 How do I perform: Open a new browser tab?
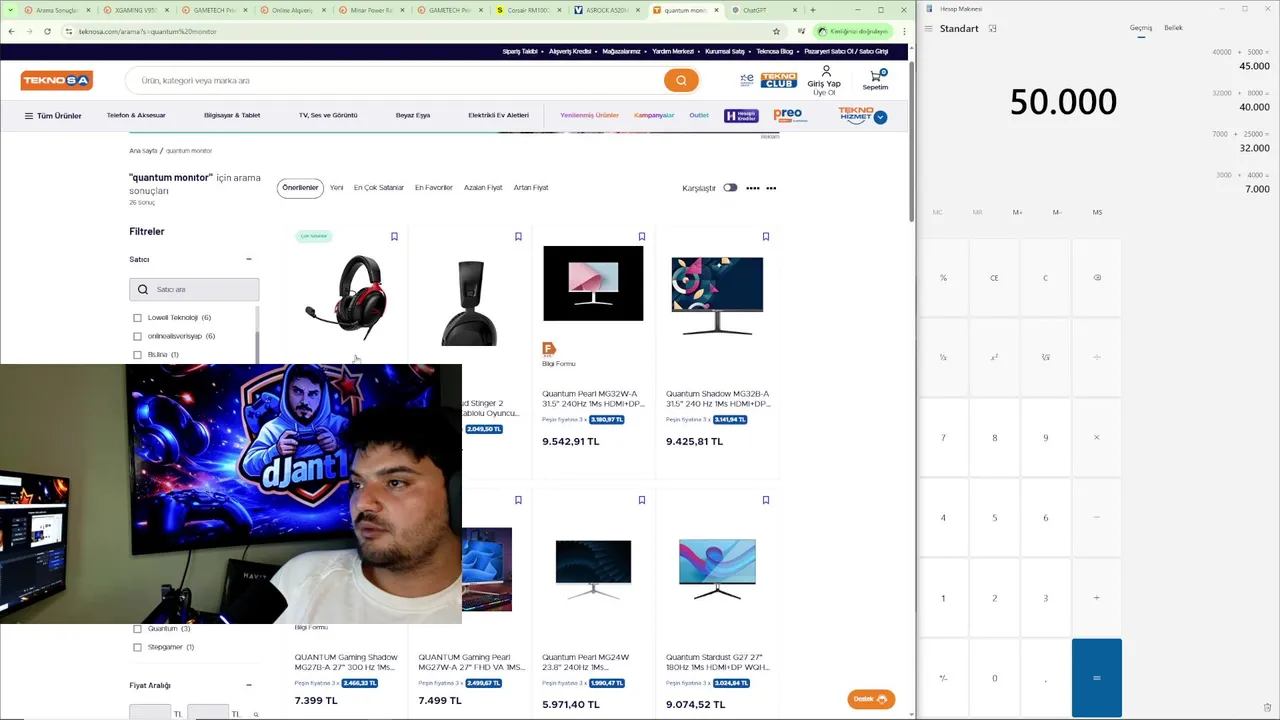click(812, 10)
